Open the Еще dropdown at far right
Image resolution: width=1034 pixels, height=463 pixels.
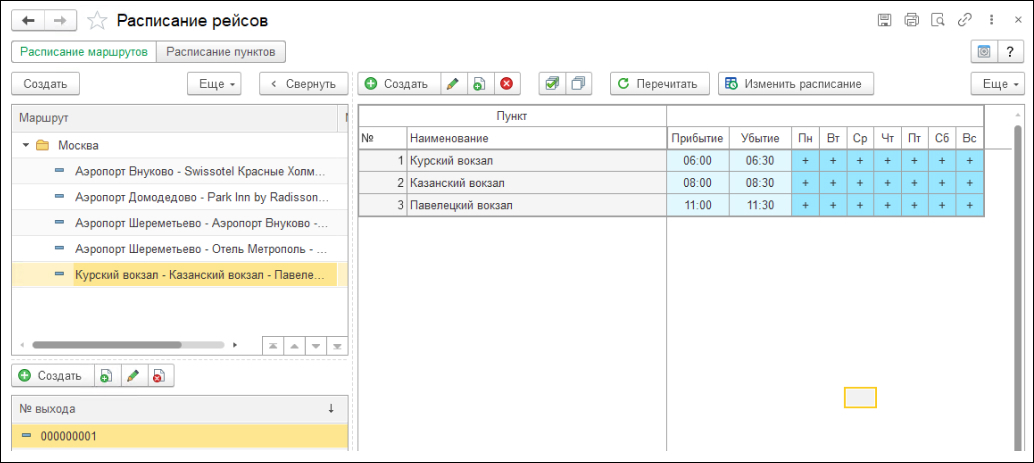pos(997,84)
